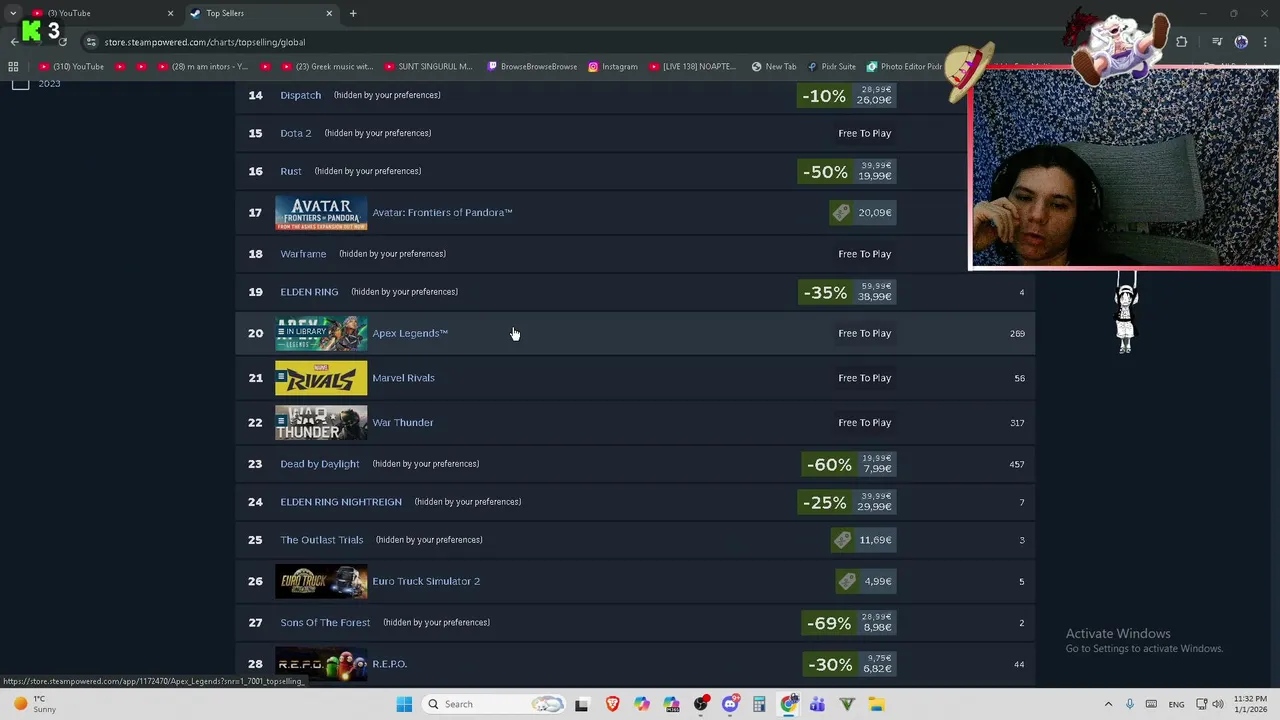Show hidden system tray icons
This screenshot has width=1280, height=720.
pyautogui.click(x=1108, y=704)
